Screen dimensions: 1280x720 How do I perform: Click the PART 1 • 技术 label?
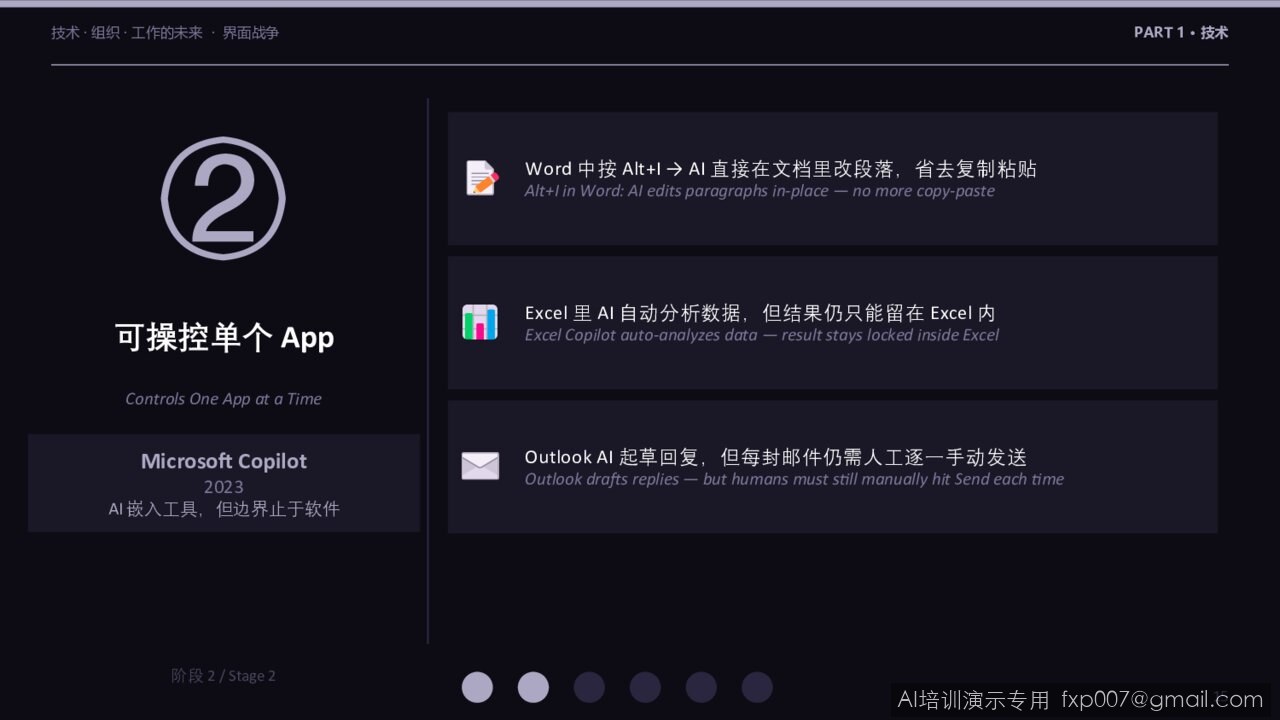pyautogui.click(x=1181, y=32)
